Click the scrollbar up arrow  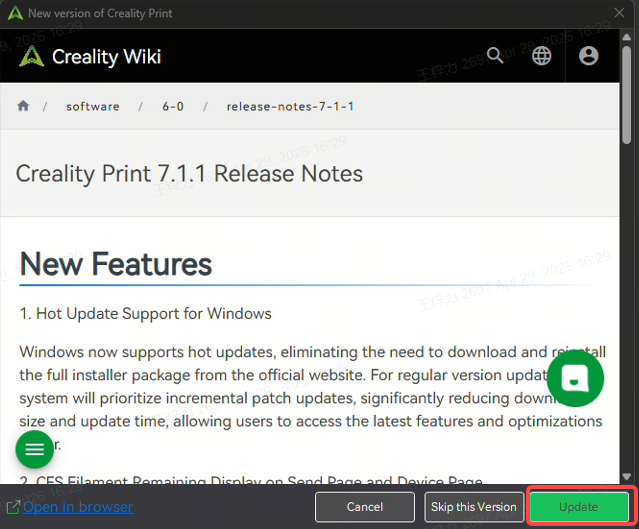(626, 37)
